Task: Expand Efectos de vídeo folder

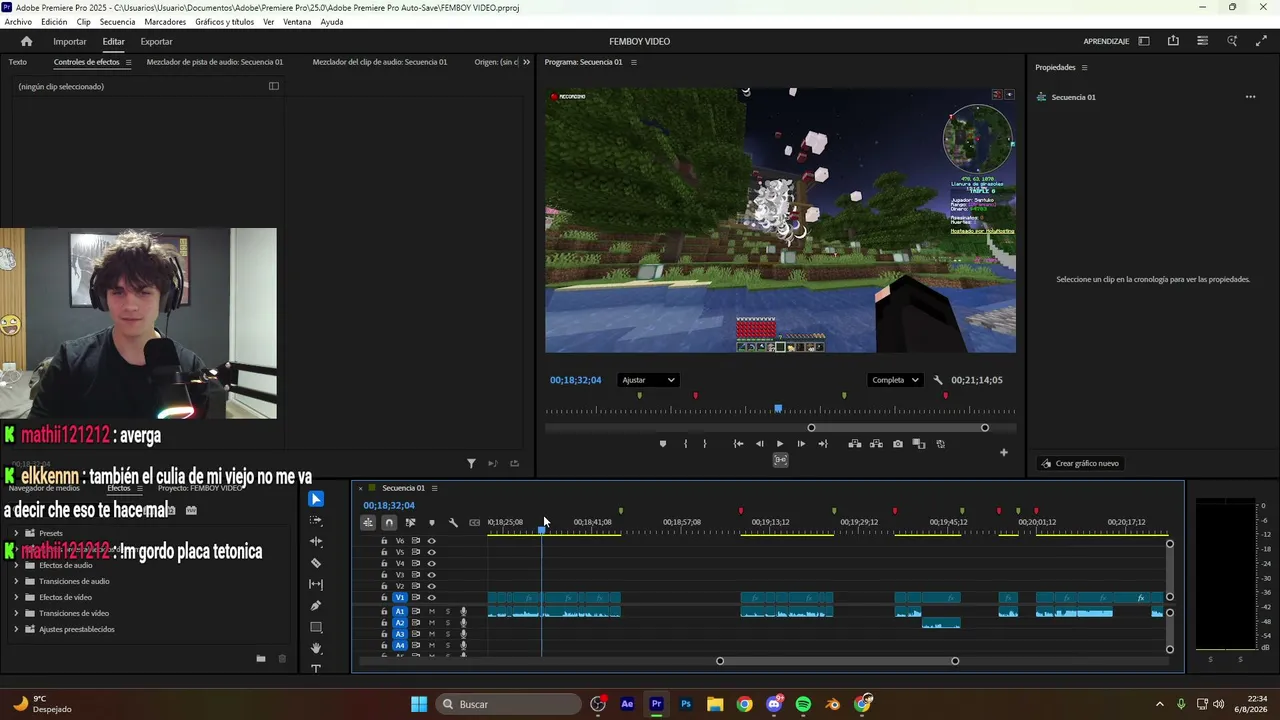Action: pyautogui.click(x=16, y=597)
